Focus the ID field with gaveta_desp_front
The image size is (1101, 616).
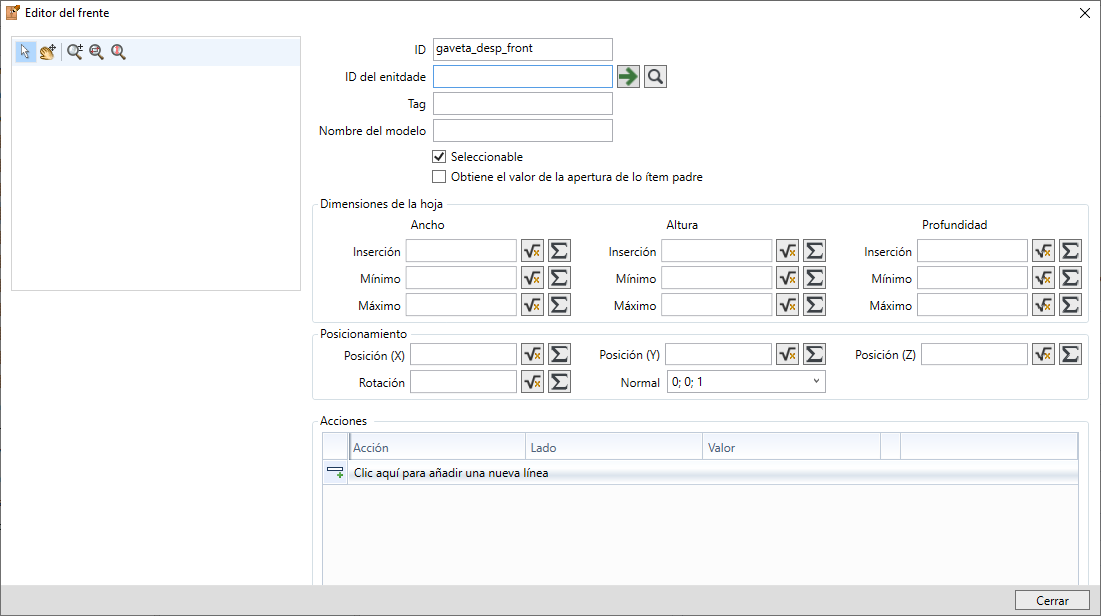[x=522, y=49]
